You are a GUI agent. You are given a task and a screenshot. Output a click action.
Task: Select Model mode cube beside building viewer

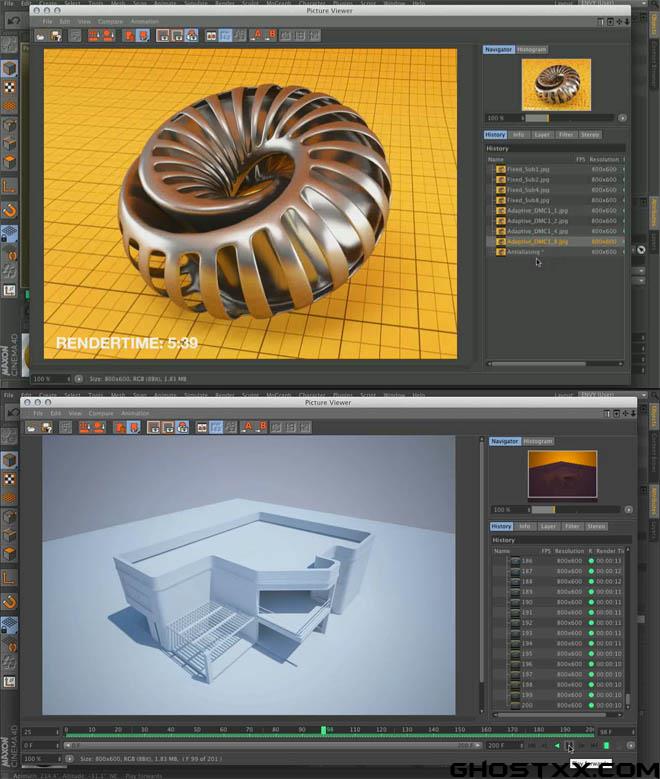tap(9, 460)
